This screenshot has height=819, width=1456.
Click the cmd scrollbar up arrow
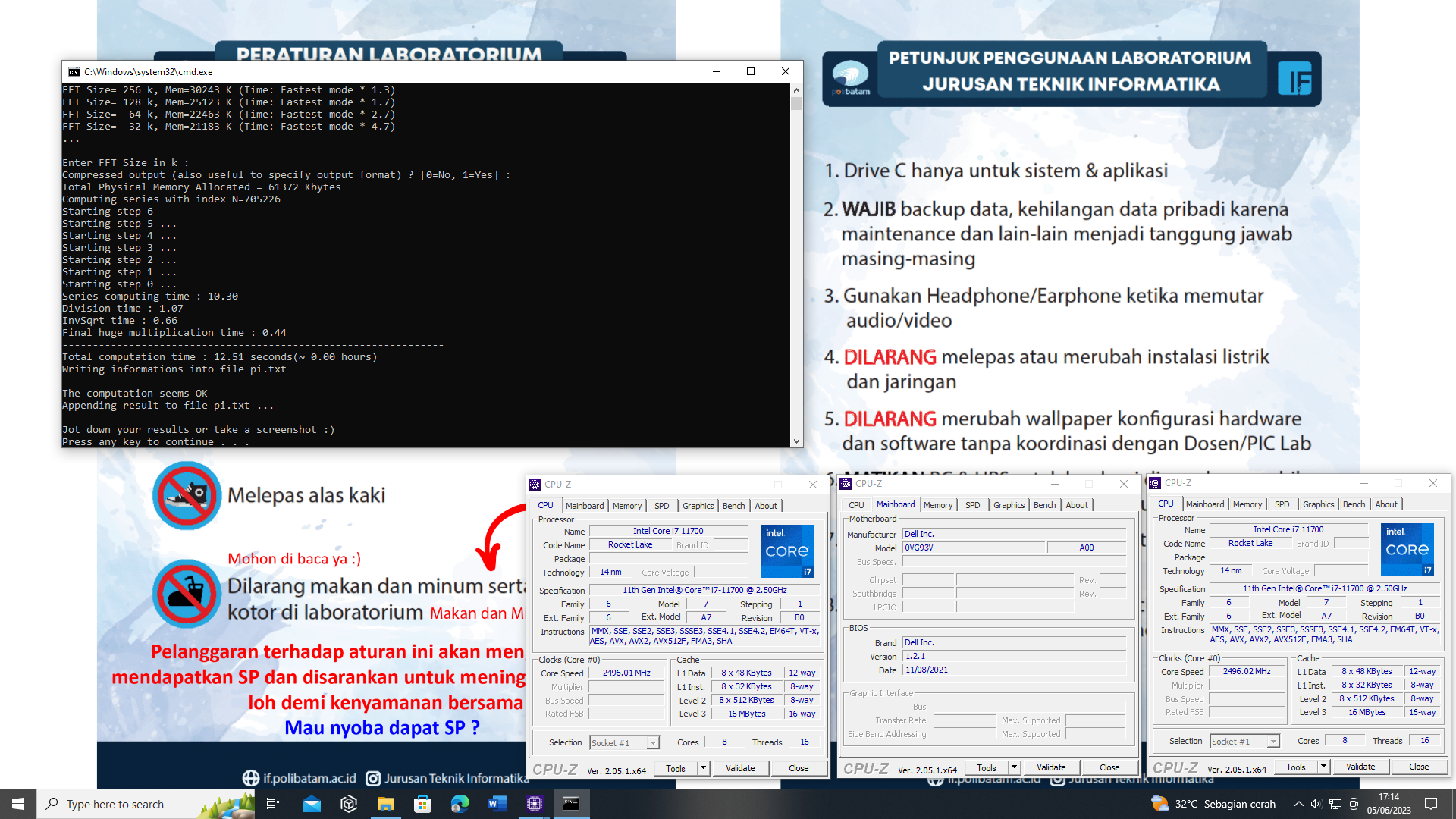coord(796,90)
